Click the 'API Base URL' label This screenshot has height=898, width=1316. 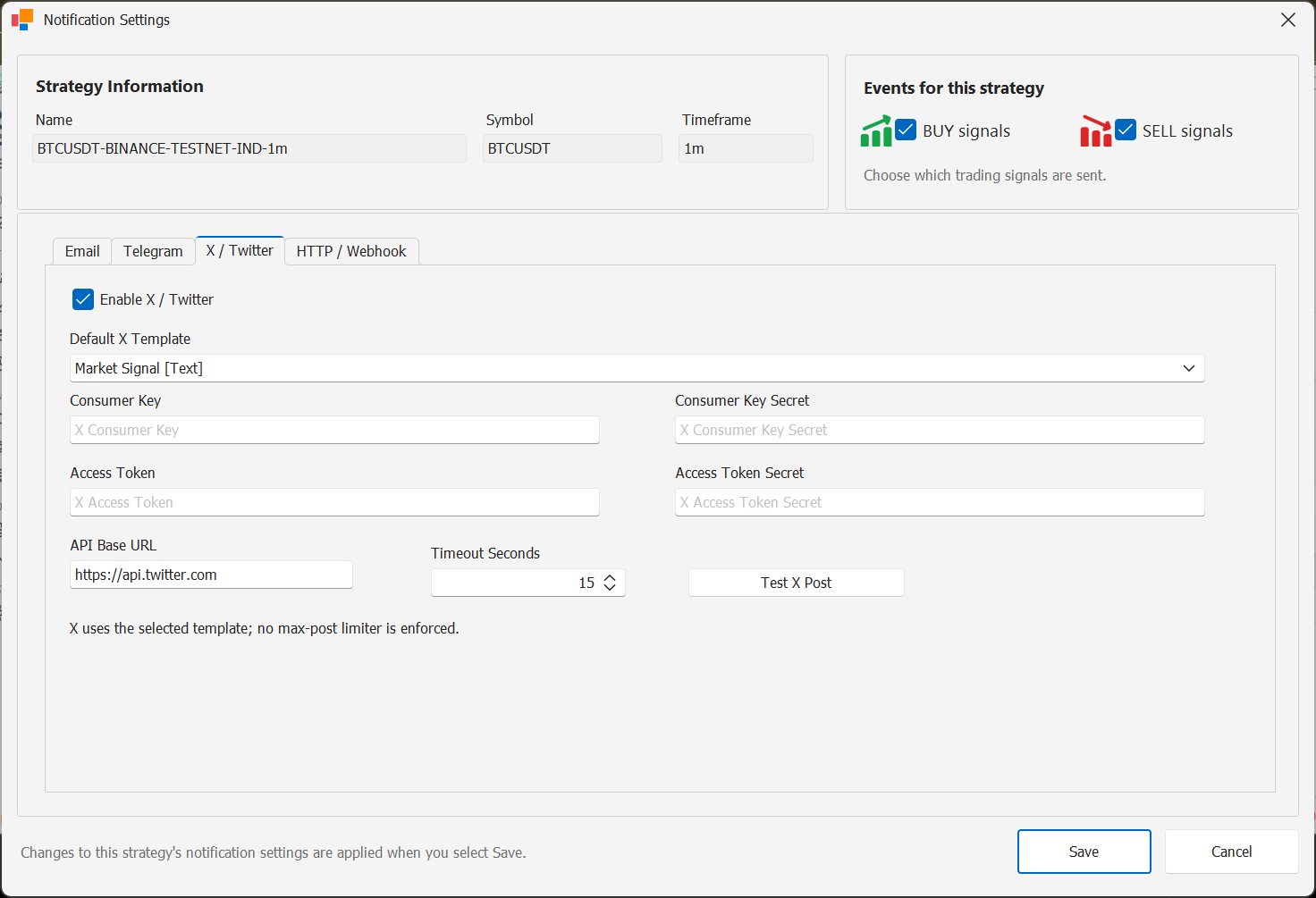click(x=114, y=545)
